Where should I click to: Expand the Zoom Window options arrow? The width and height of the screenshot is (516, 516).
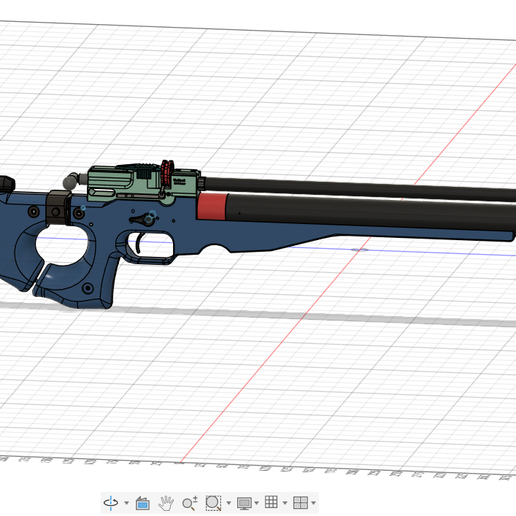point(229,503)
